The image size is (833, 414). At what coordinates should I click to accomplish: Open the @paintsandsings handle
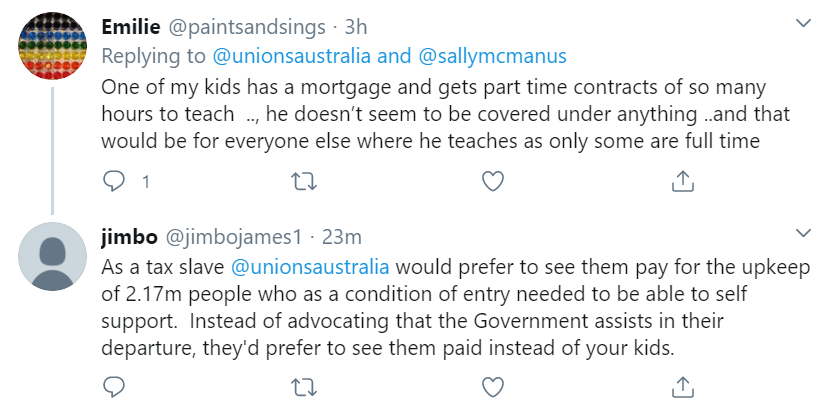240,22
